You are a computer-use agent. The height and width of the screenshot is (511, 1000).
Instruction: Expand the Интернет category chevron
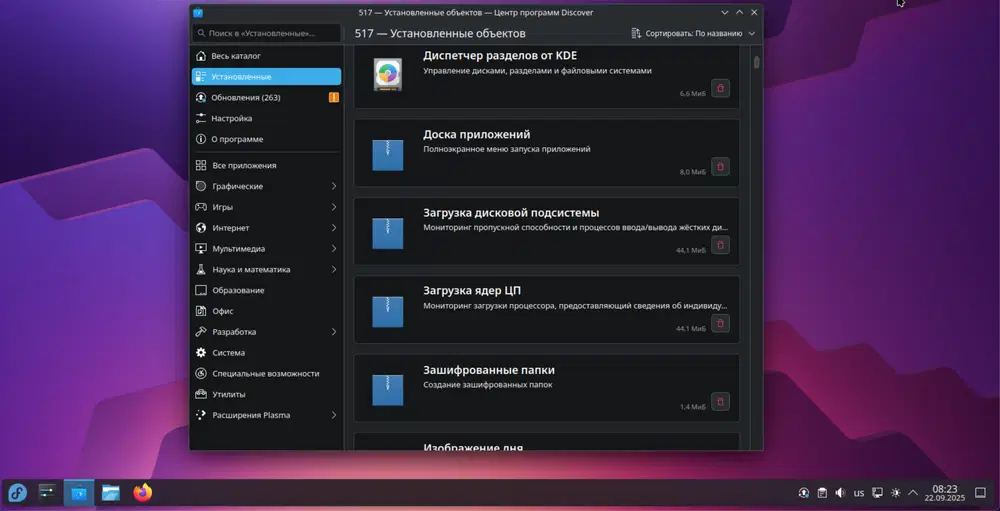pos(334,228)
